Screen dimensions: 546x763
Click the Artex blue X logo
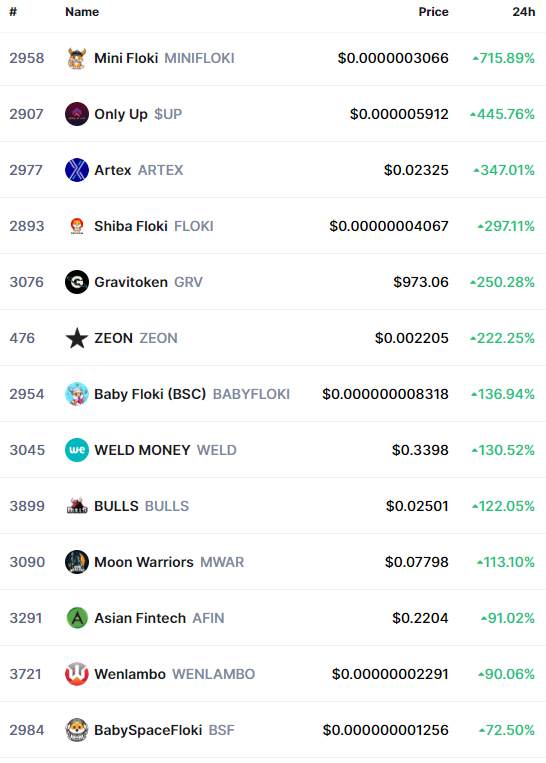click(76, 170)
